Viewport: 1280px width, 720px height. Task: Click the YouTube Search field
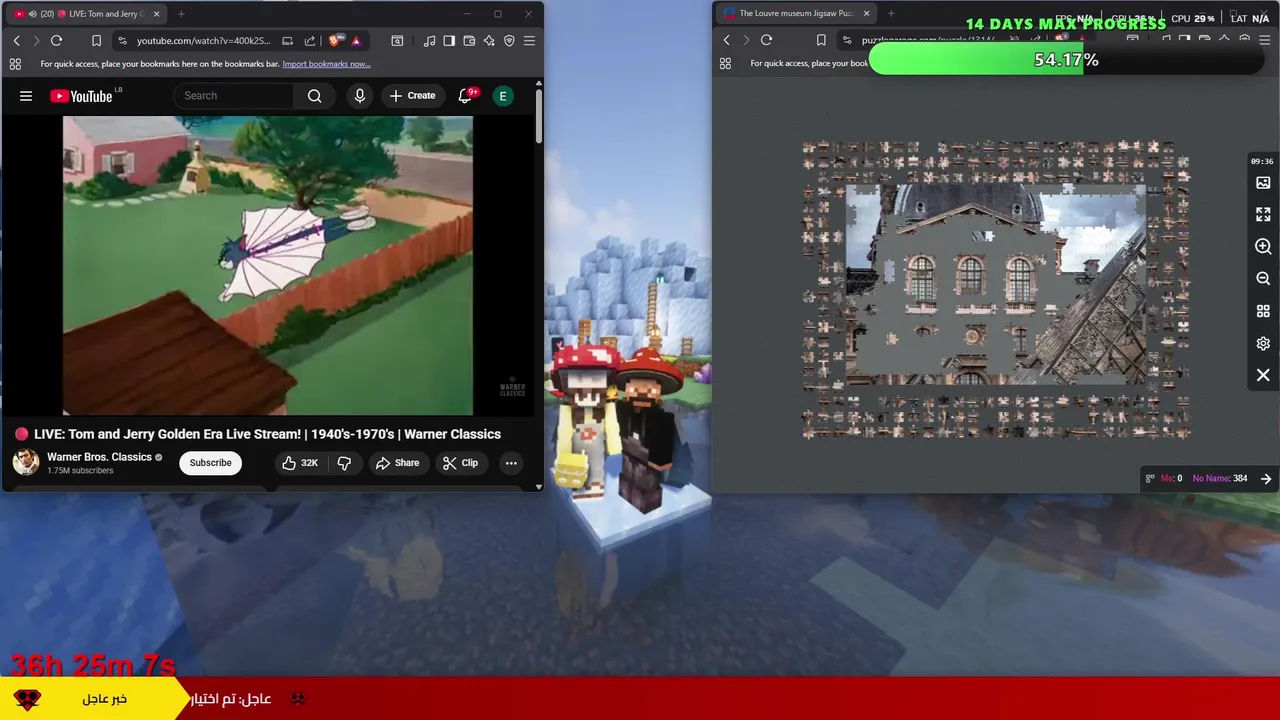coord(234,96)
